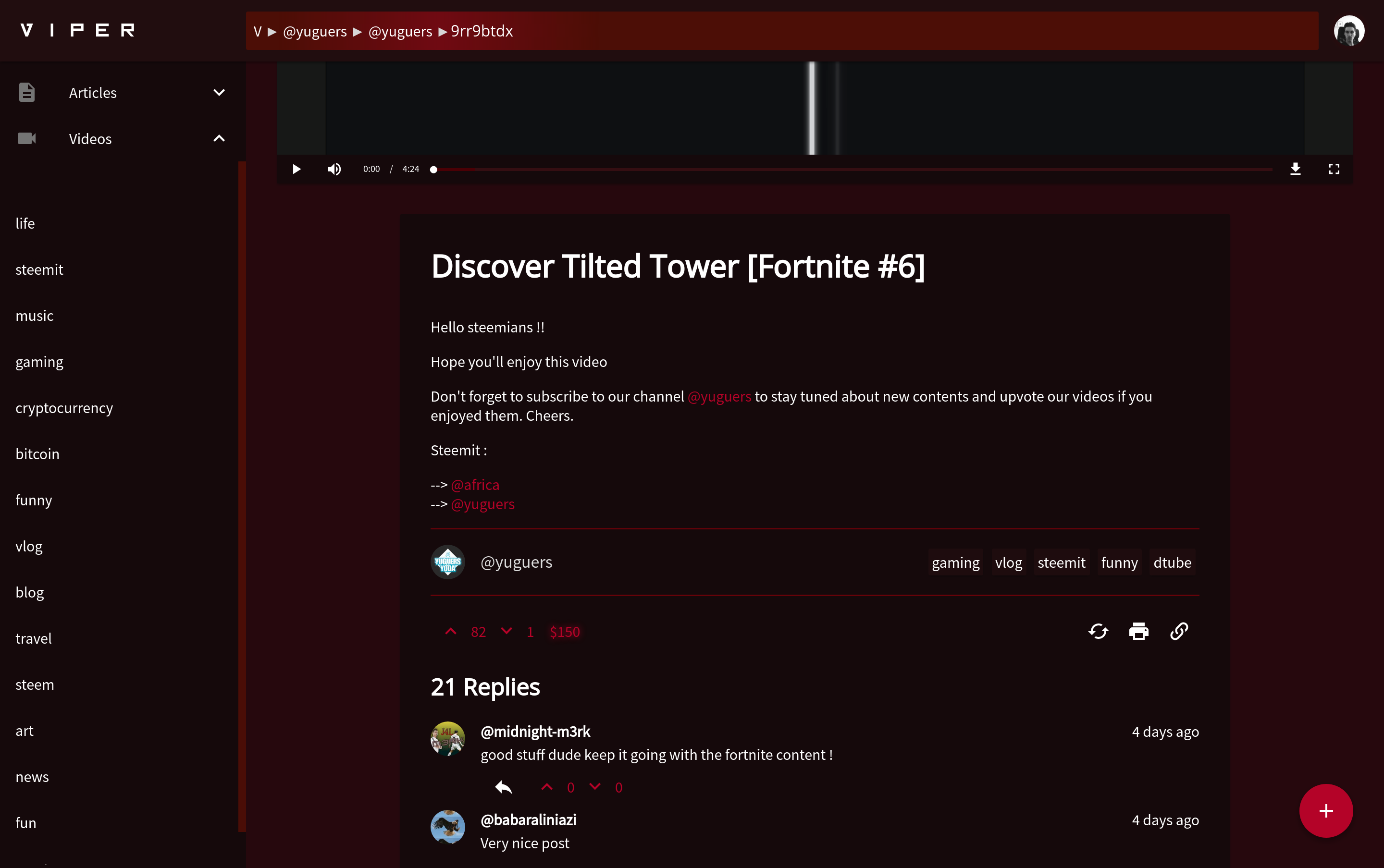Viewport: 1384px width, 868px height.
Task: Open the blog category in sidebar
Action: point(30,592)
